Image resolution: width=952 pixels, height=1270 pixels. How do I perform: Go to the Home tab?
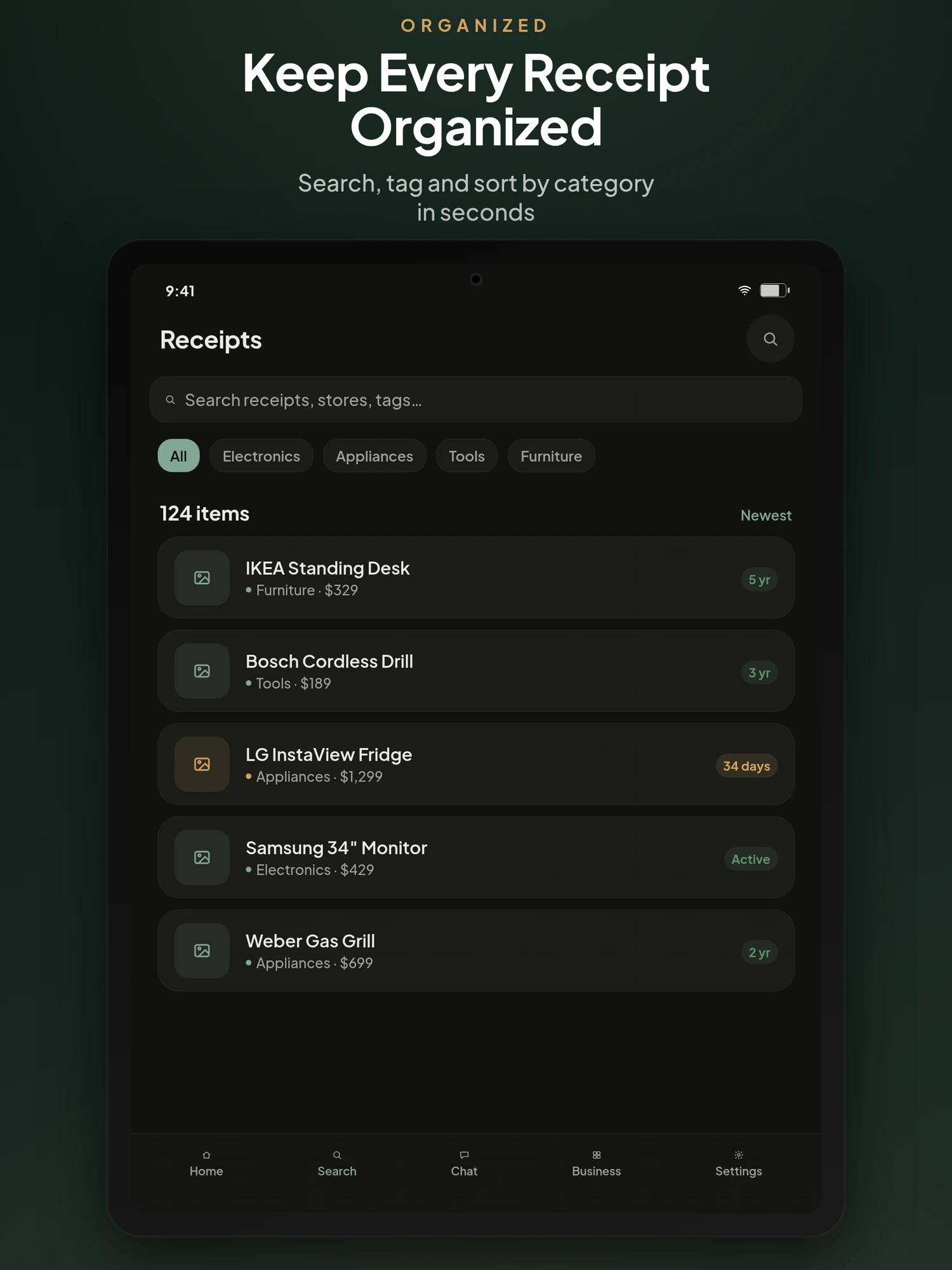click(206, 1163)
